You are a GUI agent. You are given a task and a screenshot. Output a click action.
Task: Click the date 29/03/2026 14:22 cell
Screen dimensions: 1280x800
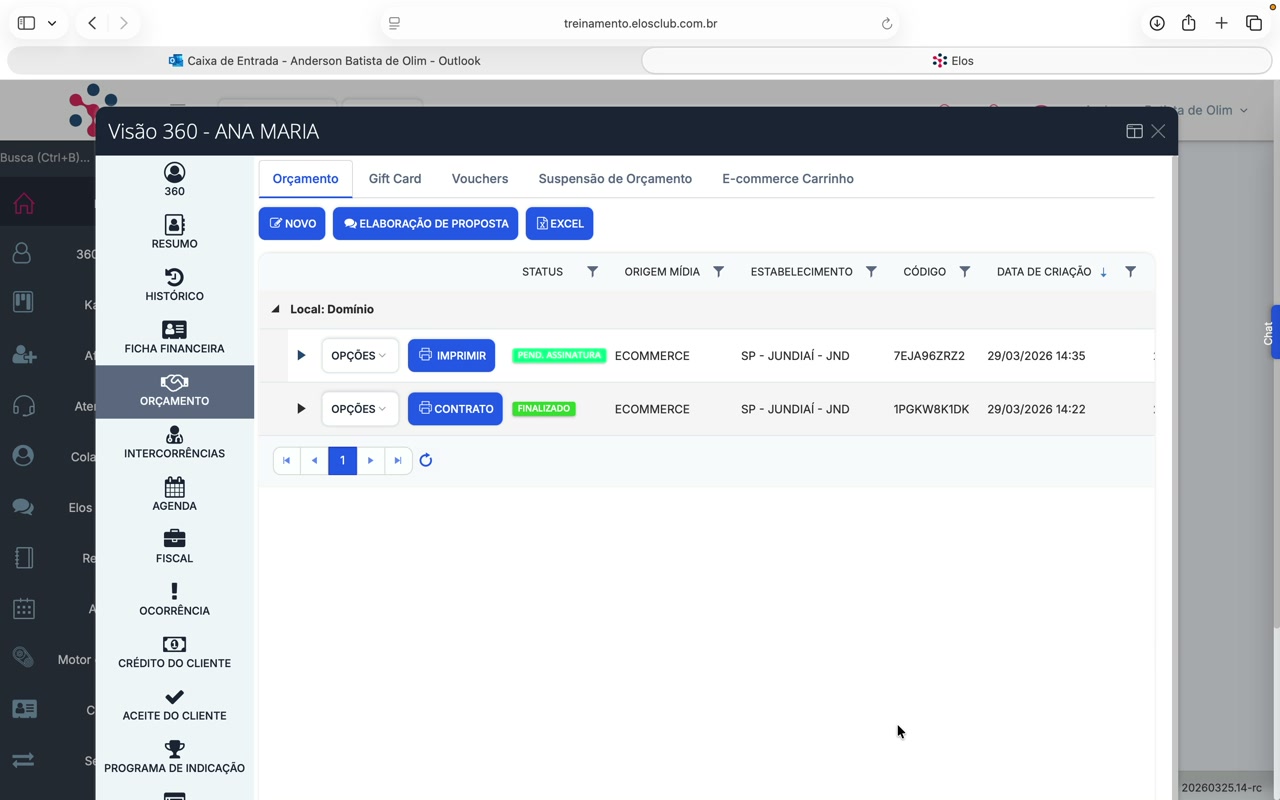[1036, 408]
